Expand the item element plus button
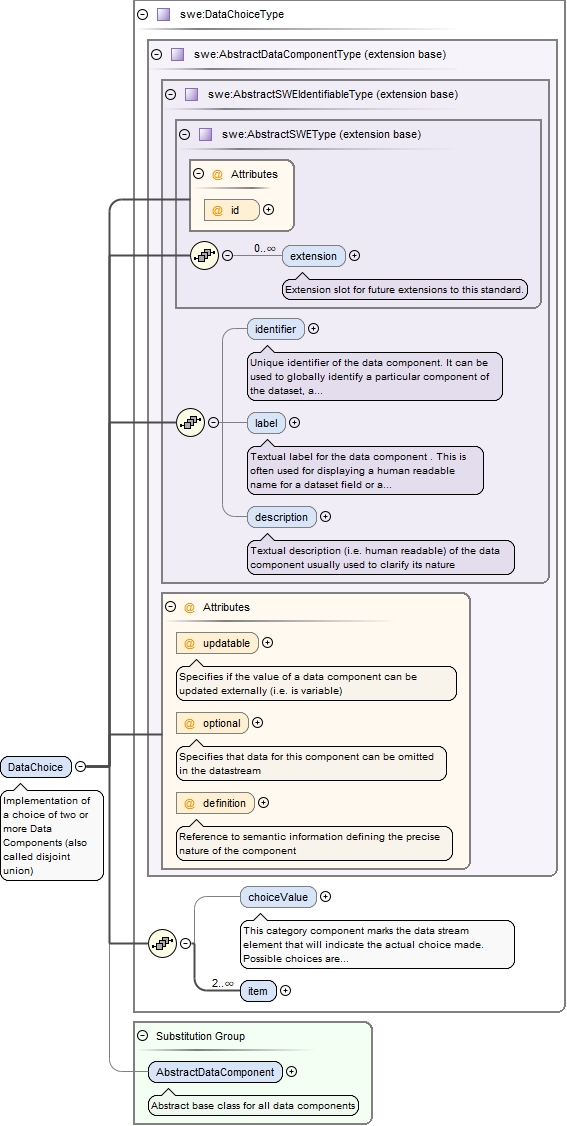 coord(286,990)
